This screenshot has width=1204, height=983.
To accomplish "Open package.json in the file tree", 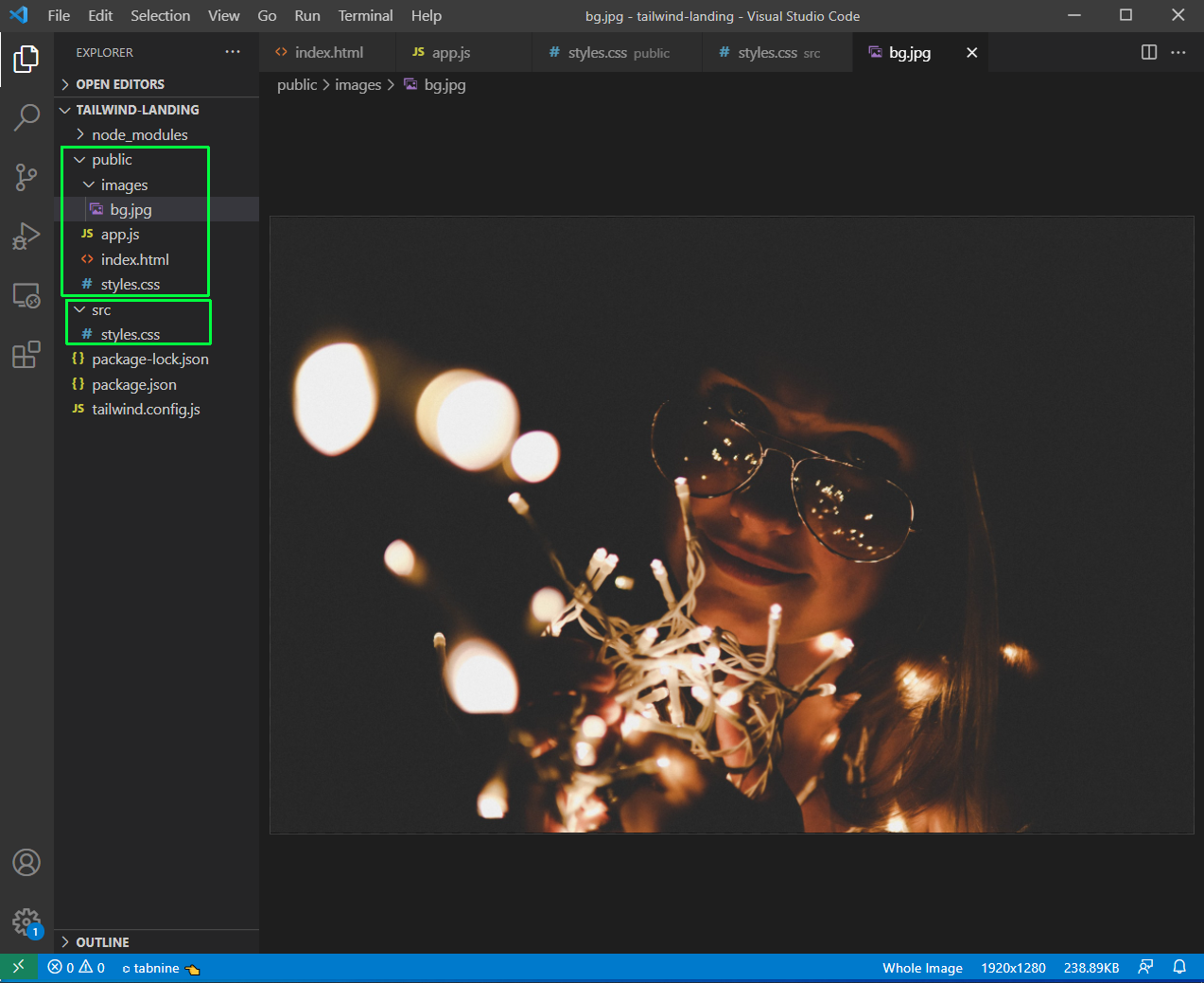I will pyautogui.click(x=157, y=384).
